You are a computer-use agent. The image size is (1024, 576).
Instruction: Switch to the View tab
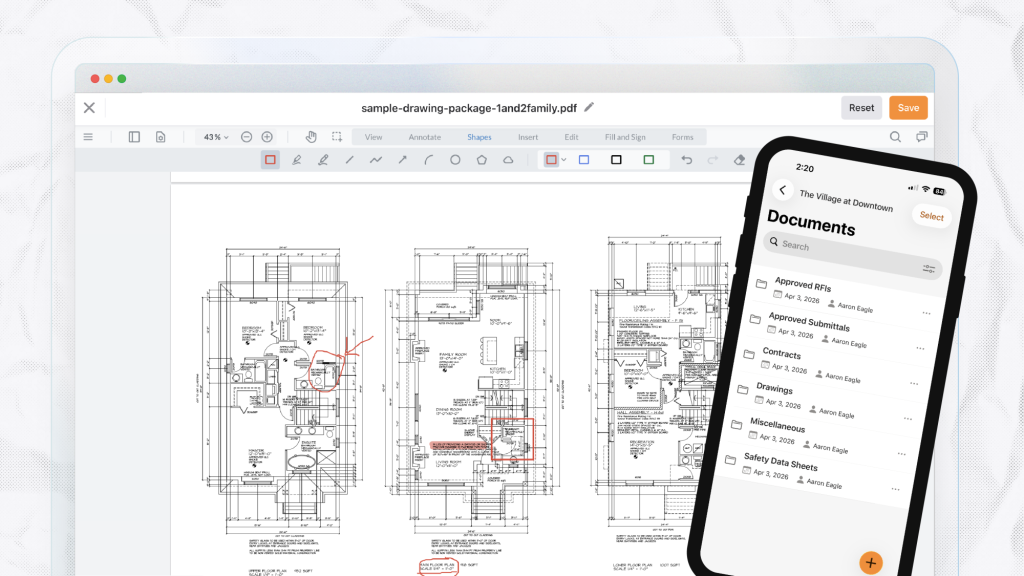374,137
